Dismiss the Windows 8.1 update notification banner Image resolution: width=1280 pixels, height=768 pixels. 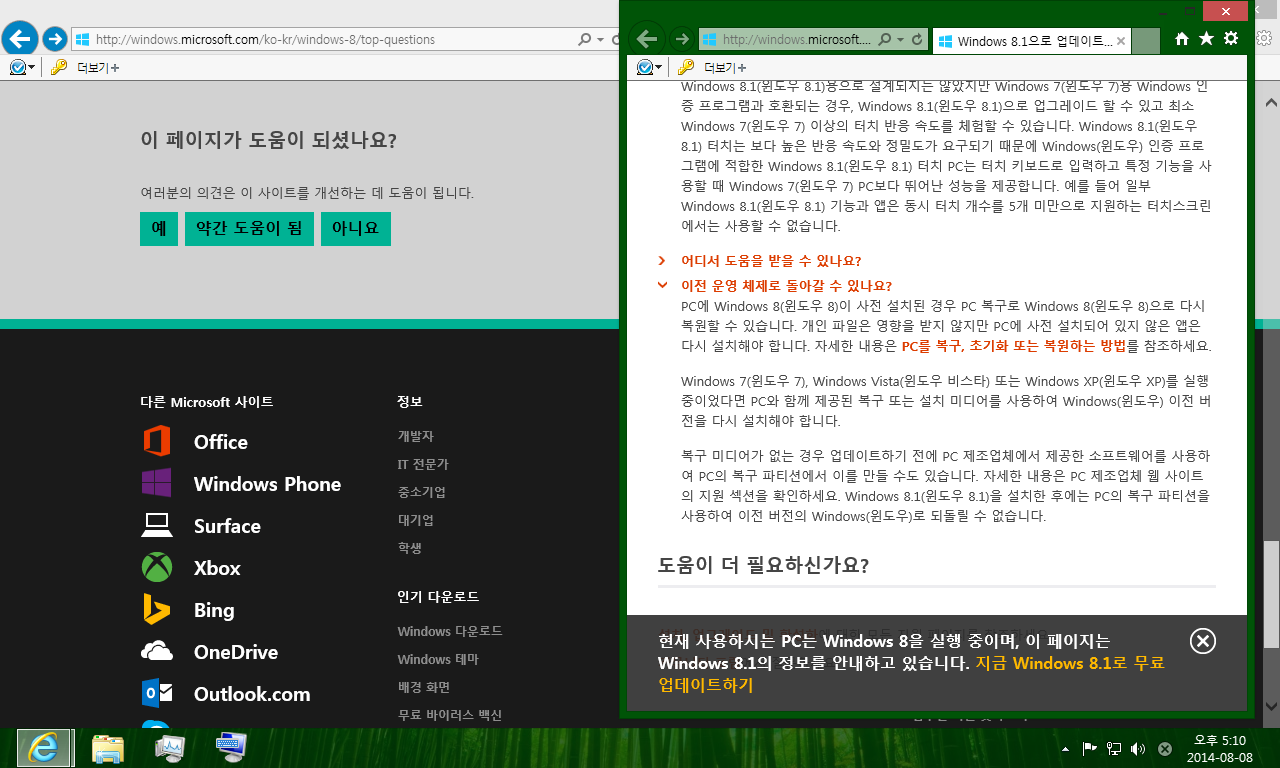click(1203, 641)
